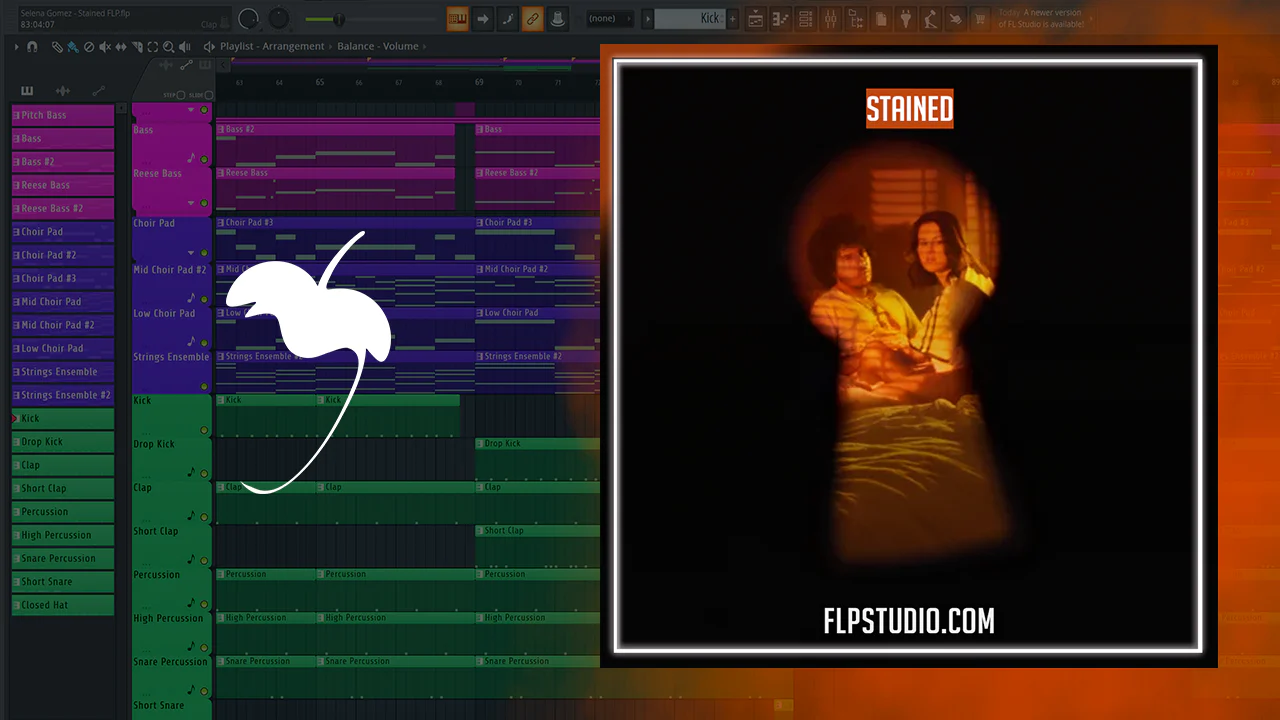This screenshot has width=1280, height=720.
Task: Mute the Mid Choir Pad #2 track LED
Action: pos(204,299)
